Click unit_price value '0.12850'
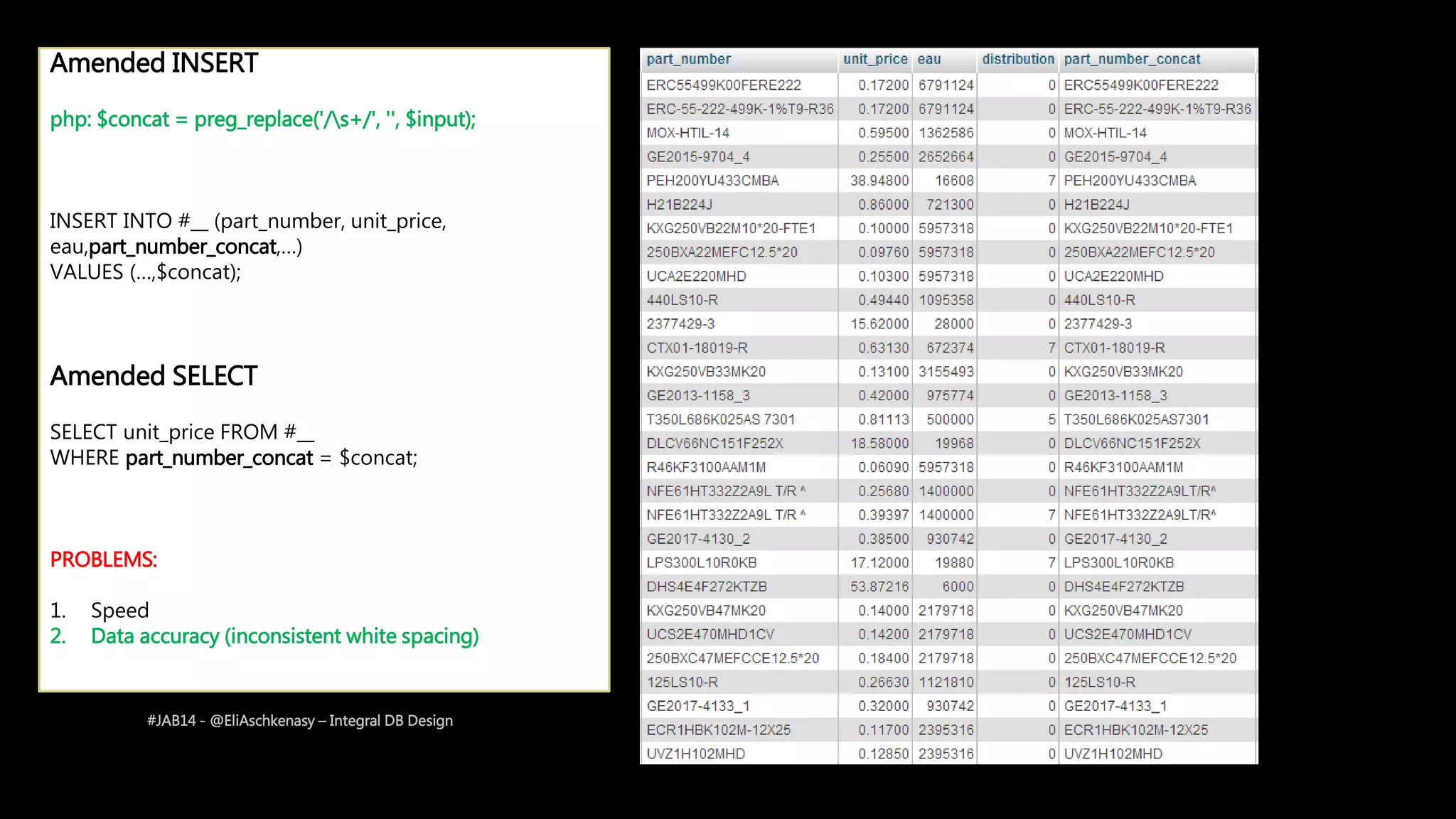Screen dimensions: 1456x819 click(x=883, y=754)
